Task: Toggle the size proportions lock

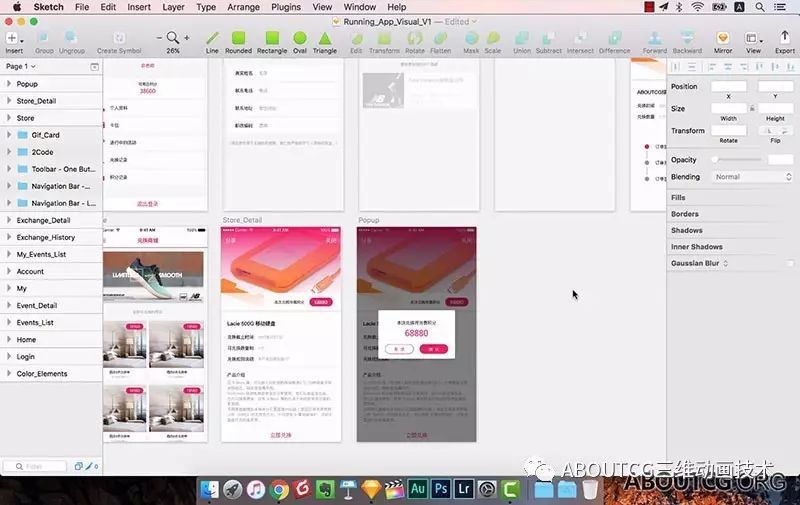Action: point(752,108)
